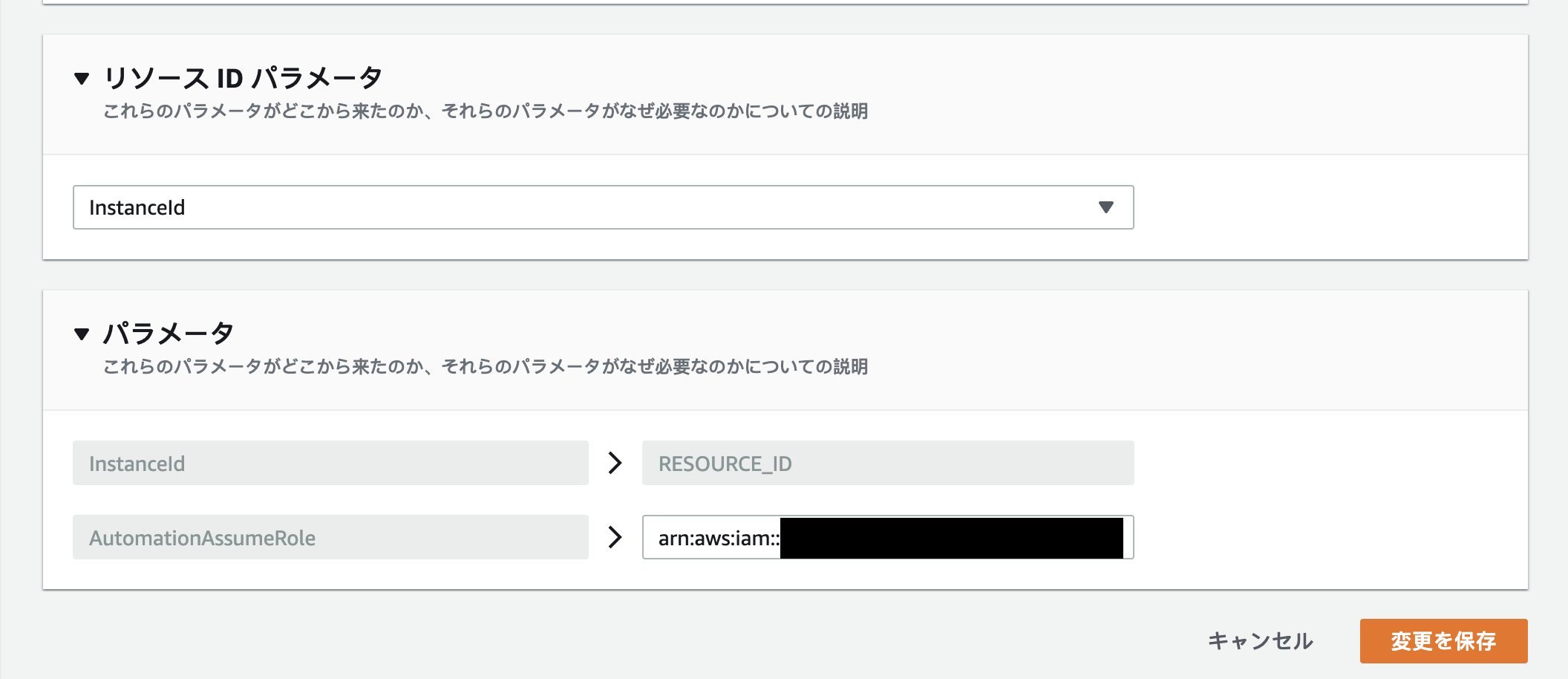
Task: Collapse the リソース ID パラメータ section triangle
Action: (x=82, y=78)
